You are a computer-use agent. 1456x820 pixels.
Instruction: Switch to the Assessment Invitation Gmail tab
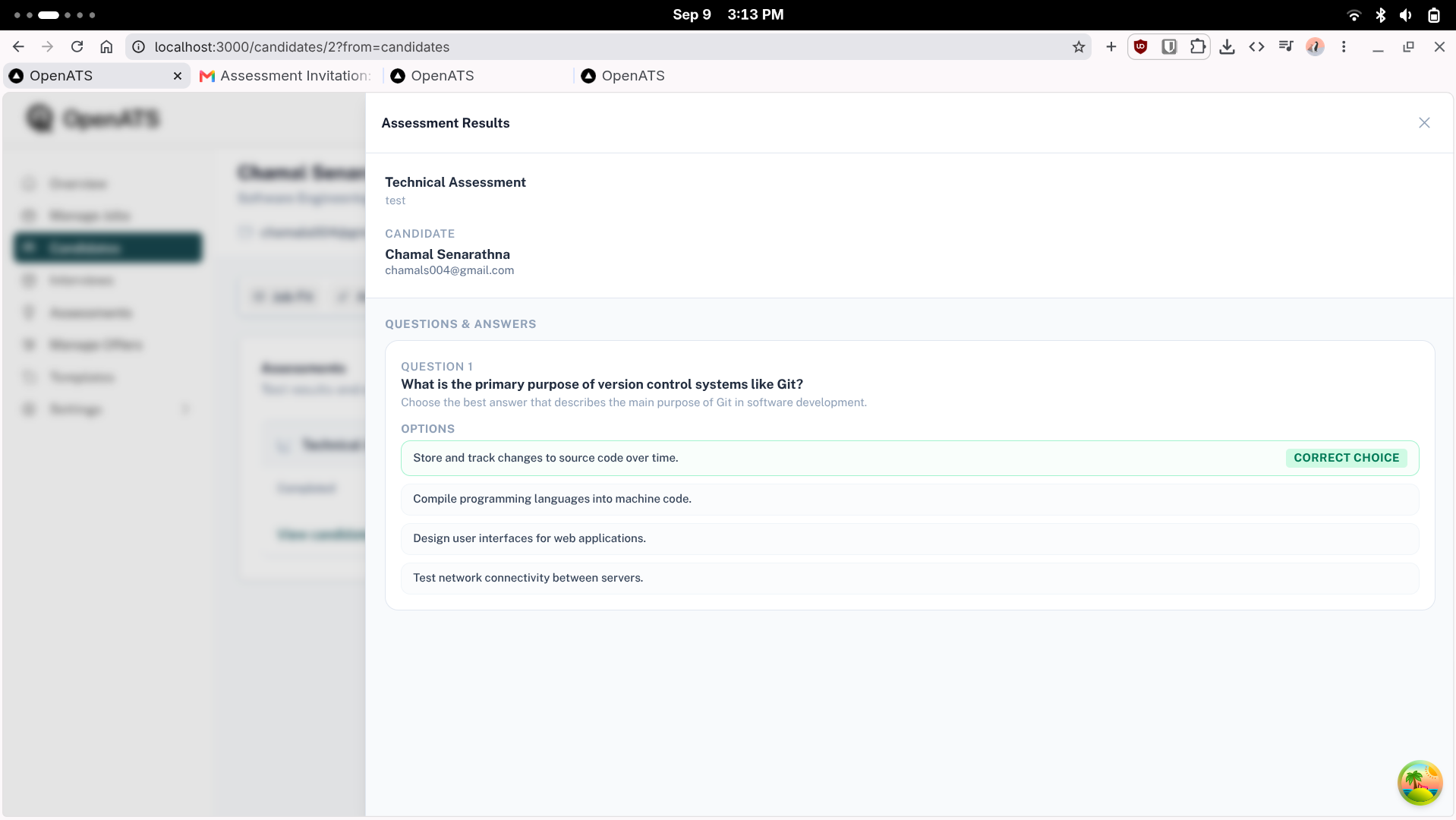pyautogui.click(x=285, y=76)
